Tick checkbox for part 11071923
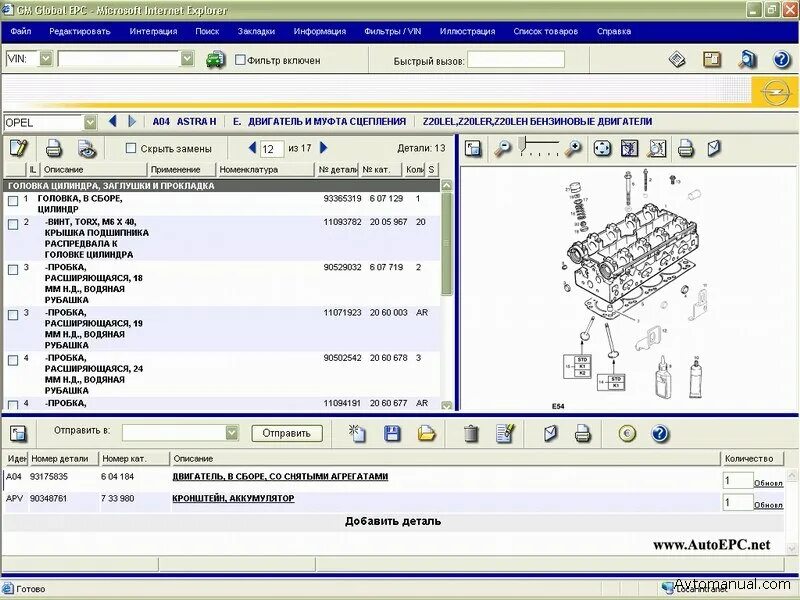800x600 pixels. click(x=13, y=315)
